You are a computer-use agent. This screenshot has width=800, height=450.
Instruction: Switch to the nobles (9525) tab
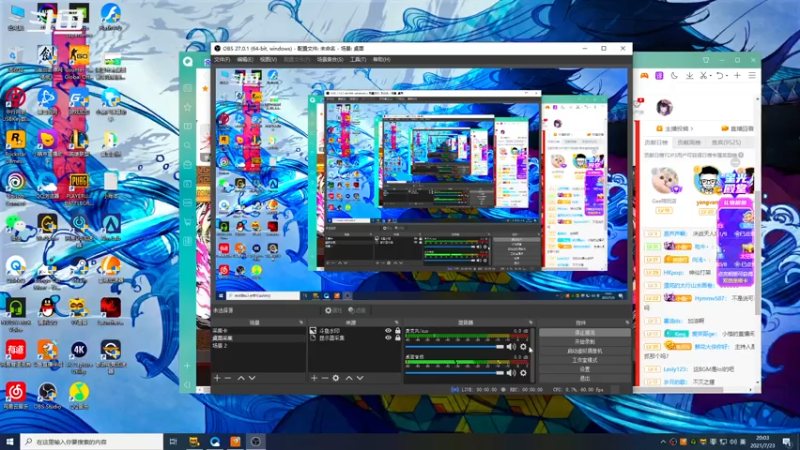(x=726, y=142)
